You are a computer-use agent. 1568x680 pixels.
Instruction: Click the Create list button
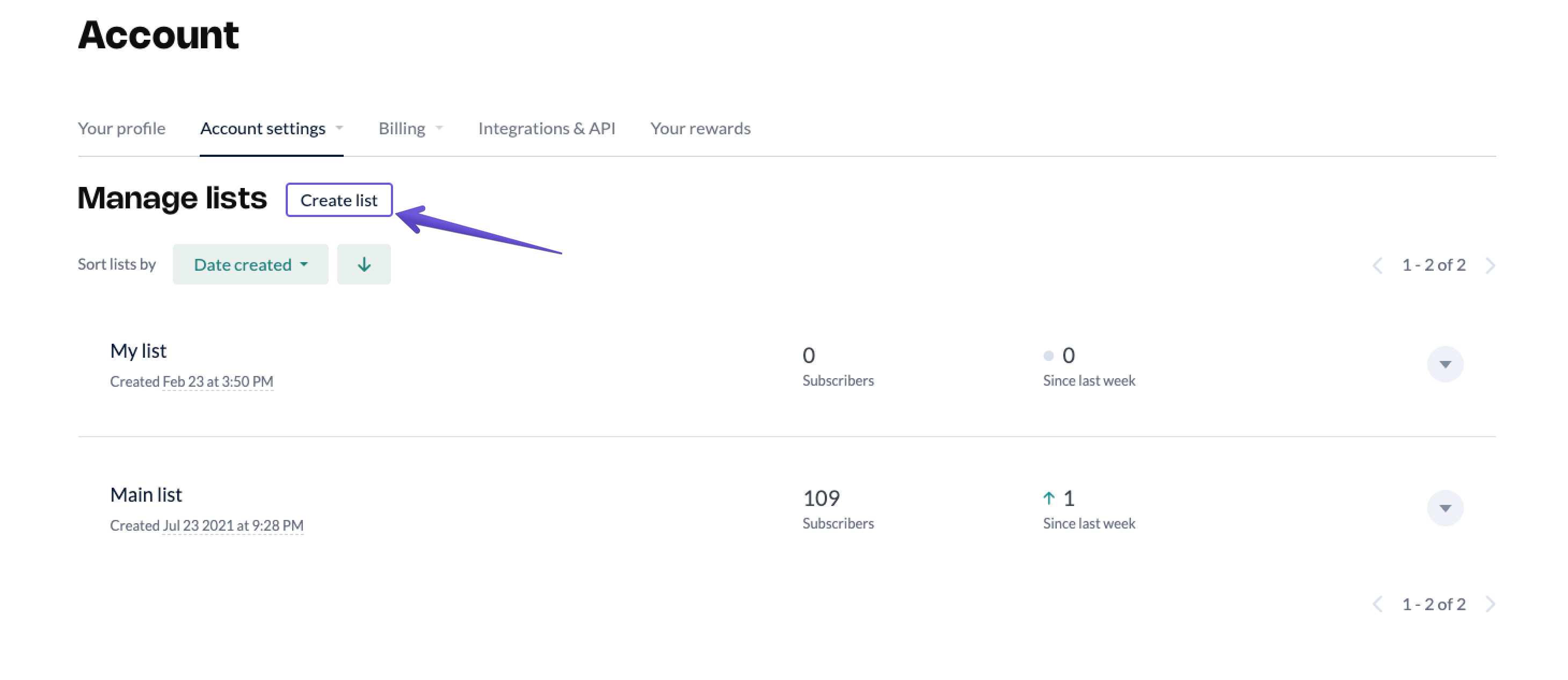[x=339, y=200]
